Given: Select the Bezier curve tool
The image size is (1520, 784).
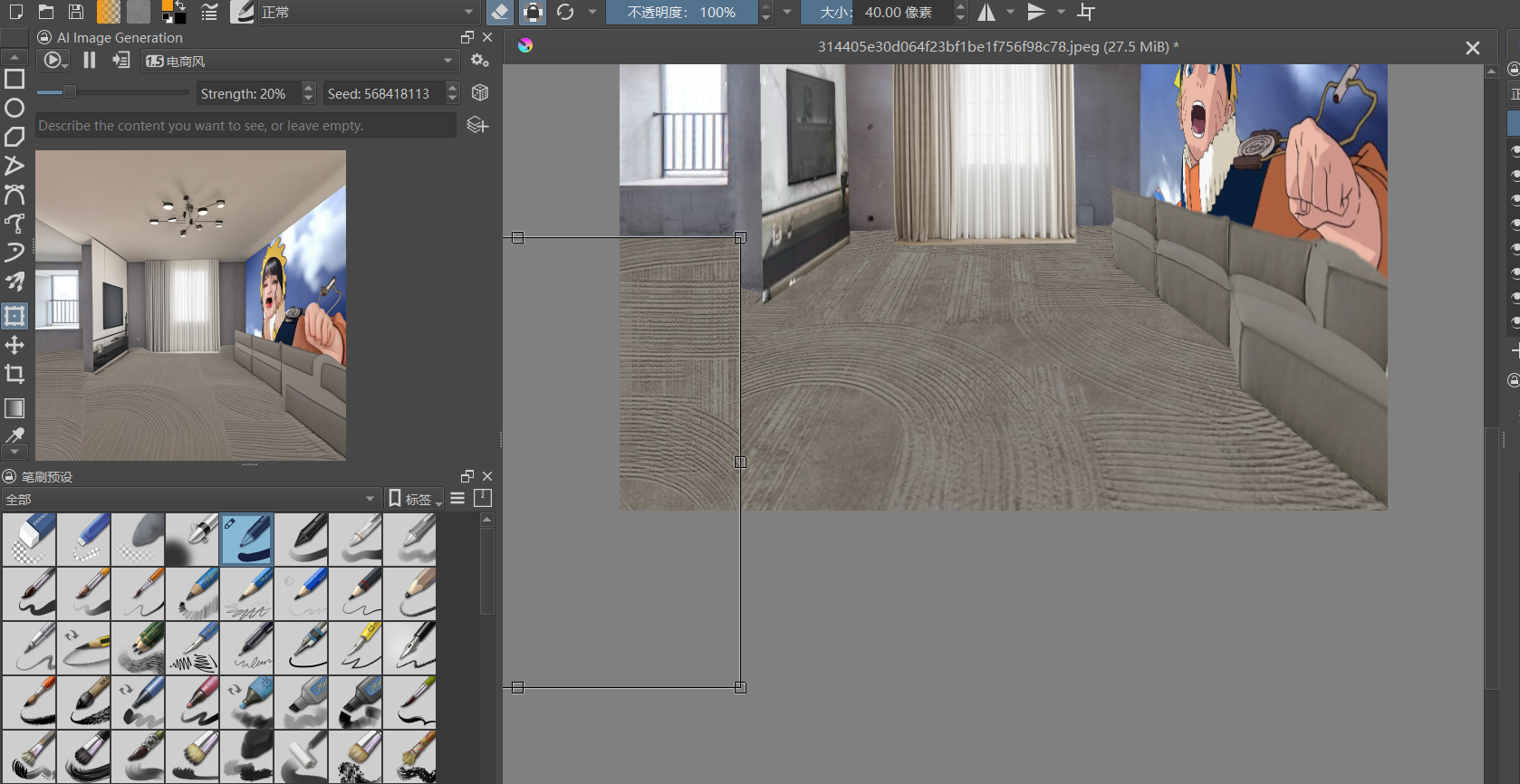Looking at the screenshot, I should point(14,195).
